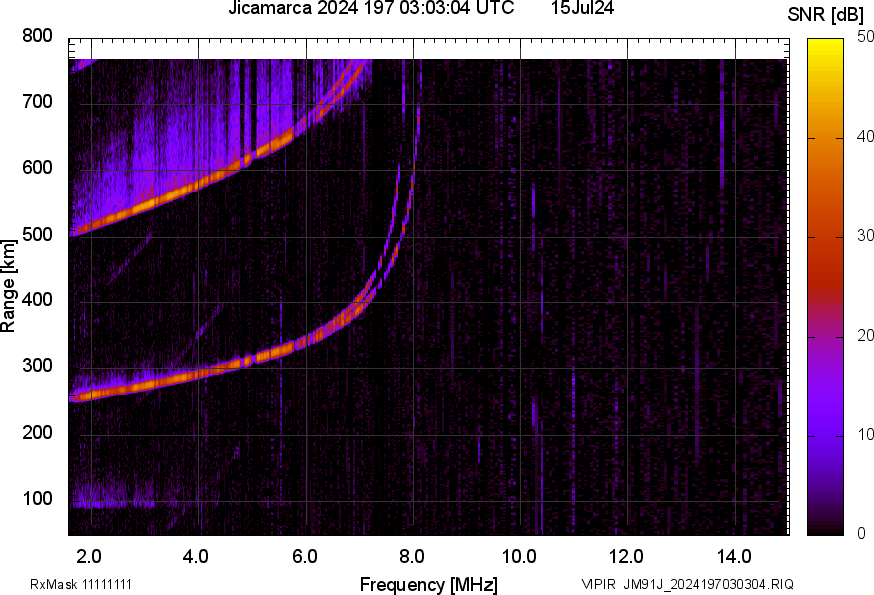Screen dimensions: 874x595
Task: Click the range tick label 400
Action: coord(37,300)
